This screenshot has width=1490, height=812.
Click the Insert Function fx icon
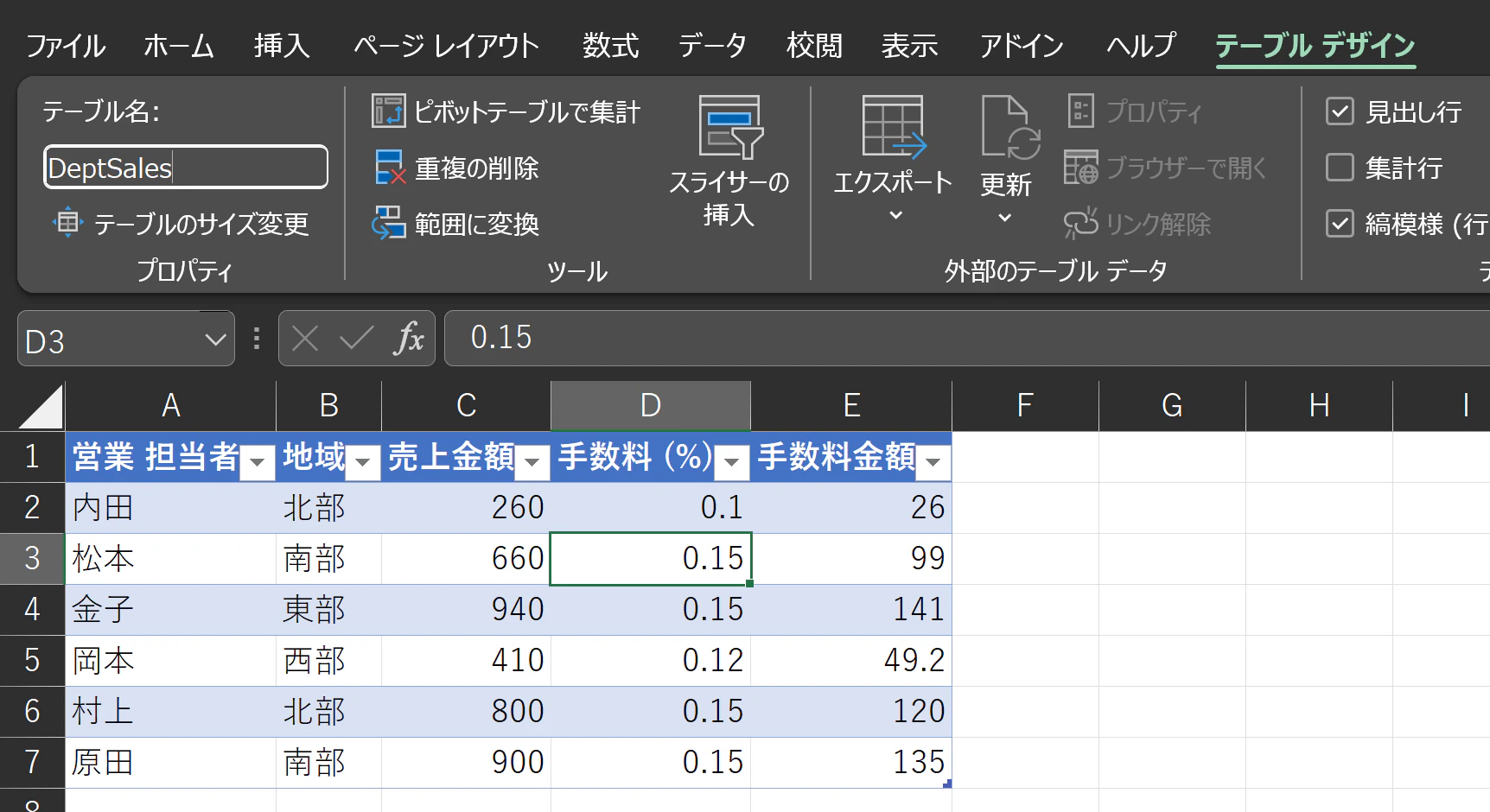409,339
